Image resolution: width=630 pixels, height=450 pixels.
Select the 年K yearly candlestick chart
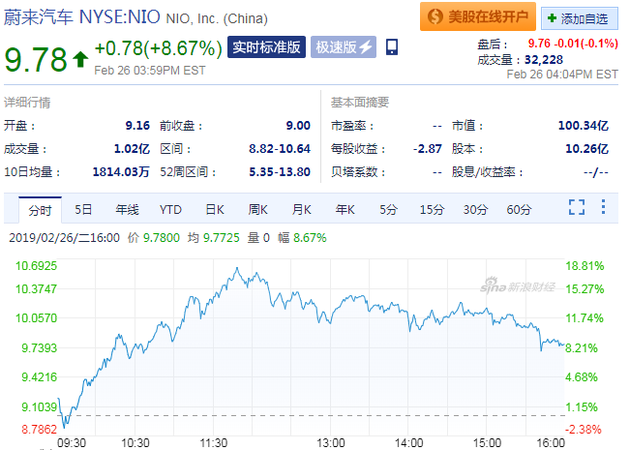(x=345, y=209)
